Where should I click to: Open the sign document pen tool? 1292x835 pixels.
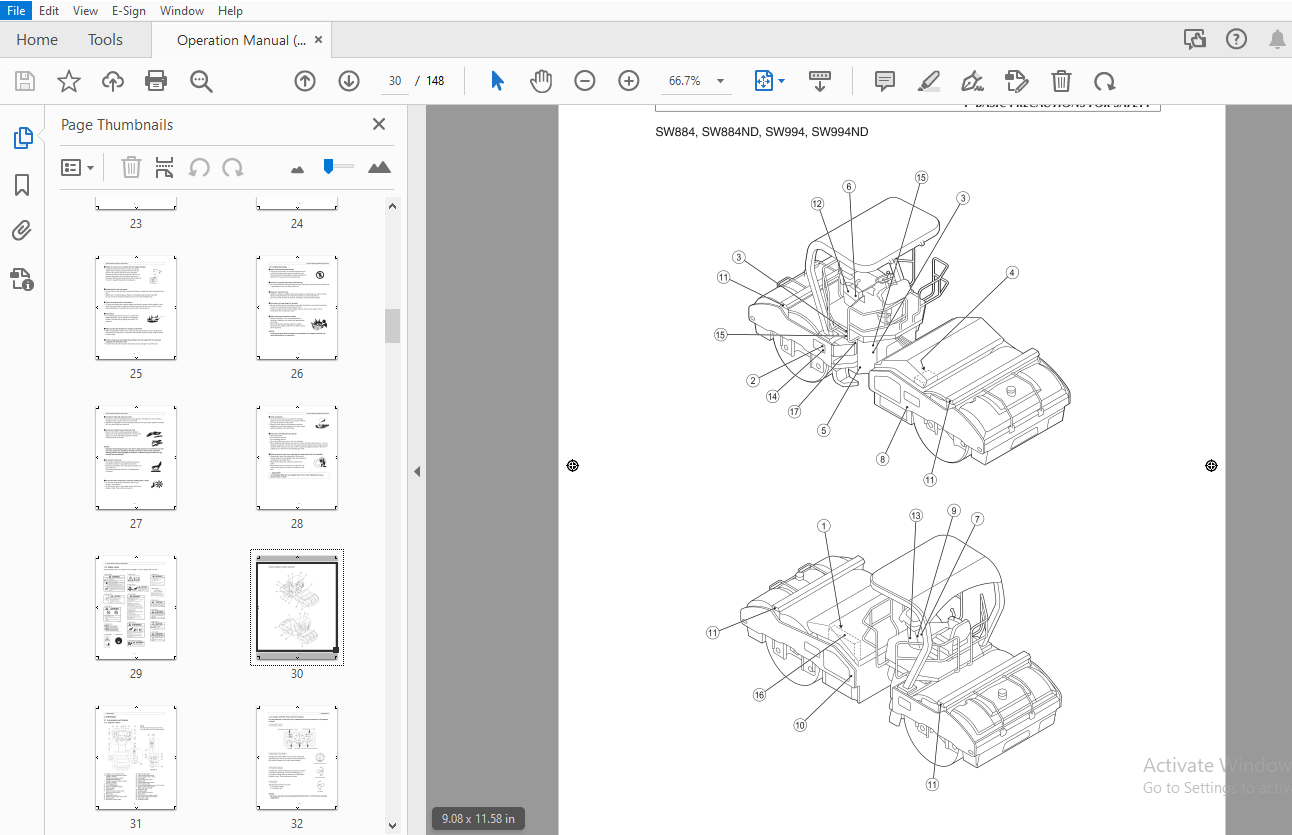972,81
